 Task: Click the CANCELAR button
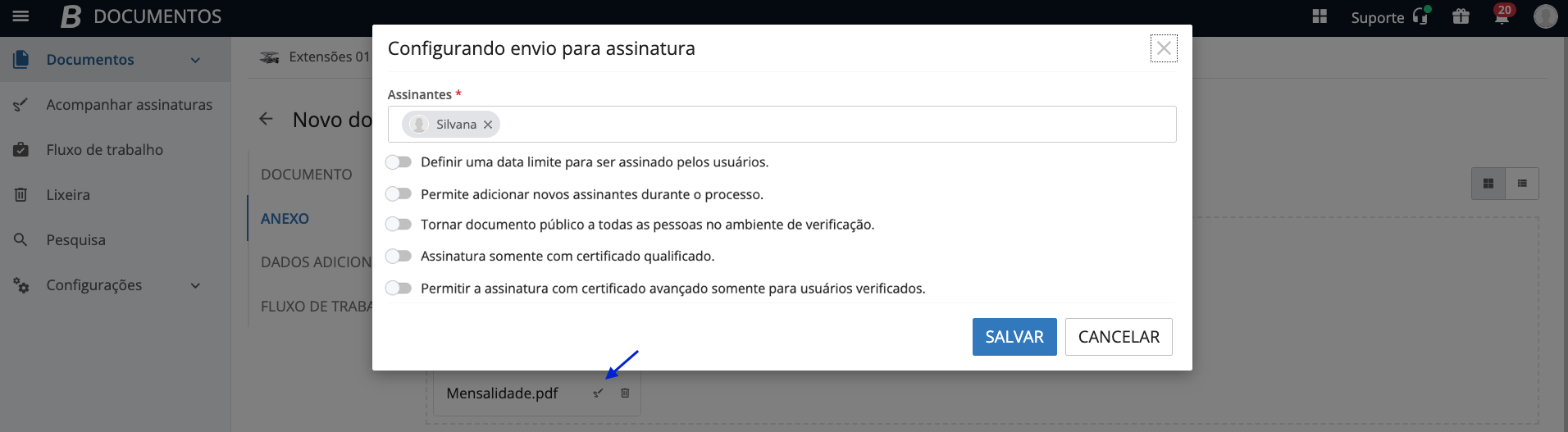pos(1119,337)
